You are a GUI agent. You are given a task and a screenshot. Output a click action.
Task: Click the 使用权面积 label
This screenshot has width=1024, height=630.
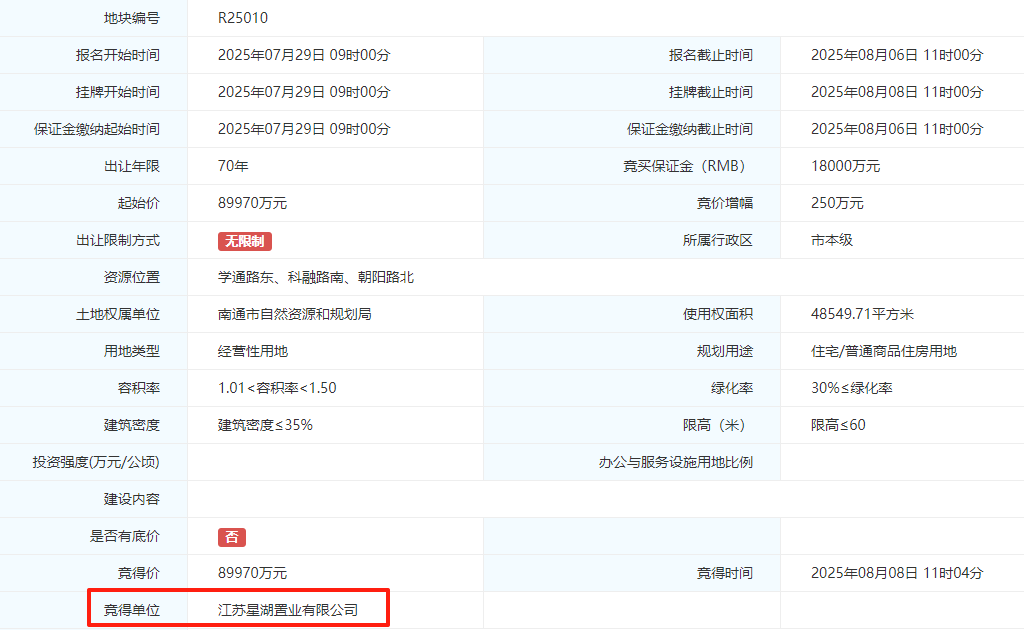pyautogui.click(x=718, y=314)
